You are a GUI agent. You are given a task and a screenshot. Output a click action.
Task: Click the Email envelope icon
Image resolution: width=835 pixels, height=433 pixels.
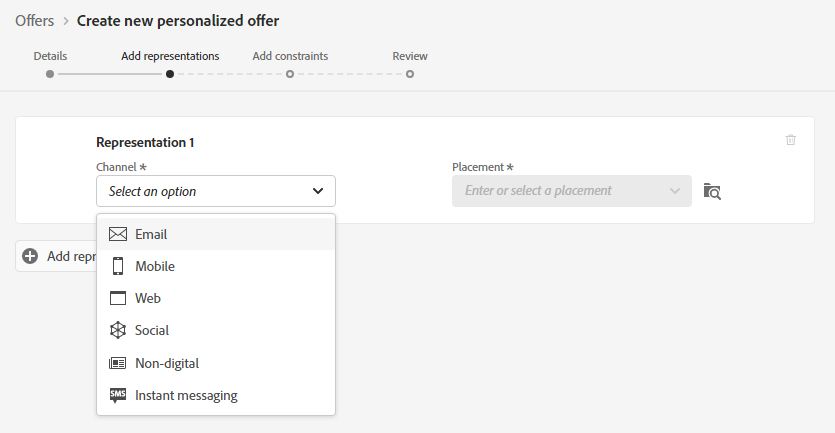[118, 234]
